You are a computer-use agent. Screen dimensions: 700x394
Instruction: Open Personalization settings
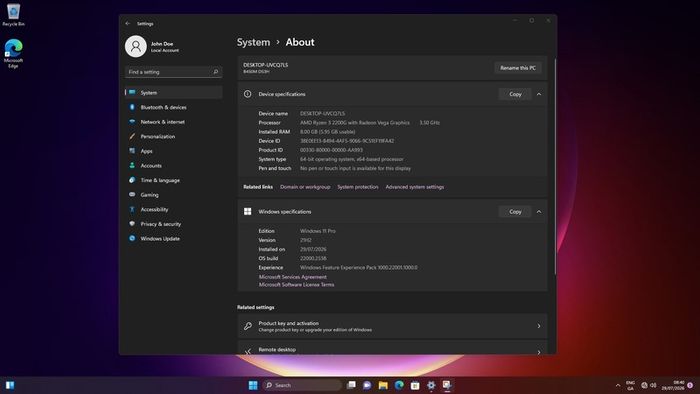[x=173, y=136]
